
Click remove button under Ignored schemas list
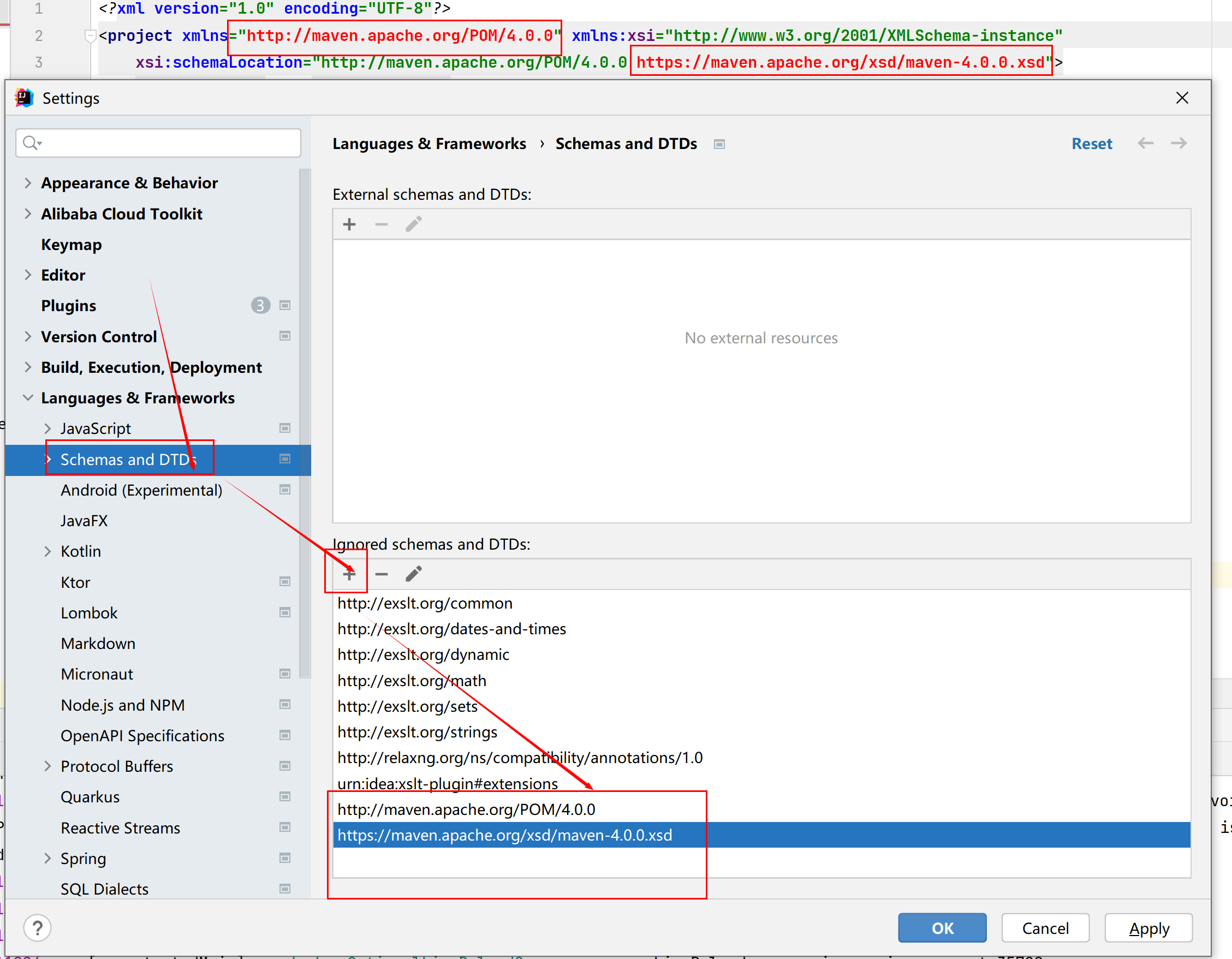[x=382, y=574]
